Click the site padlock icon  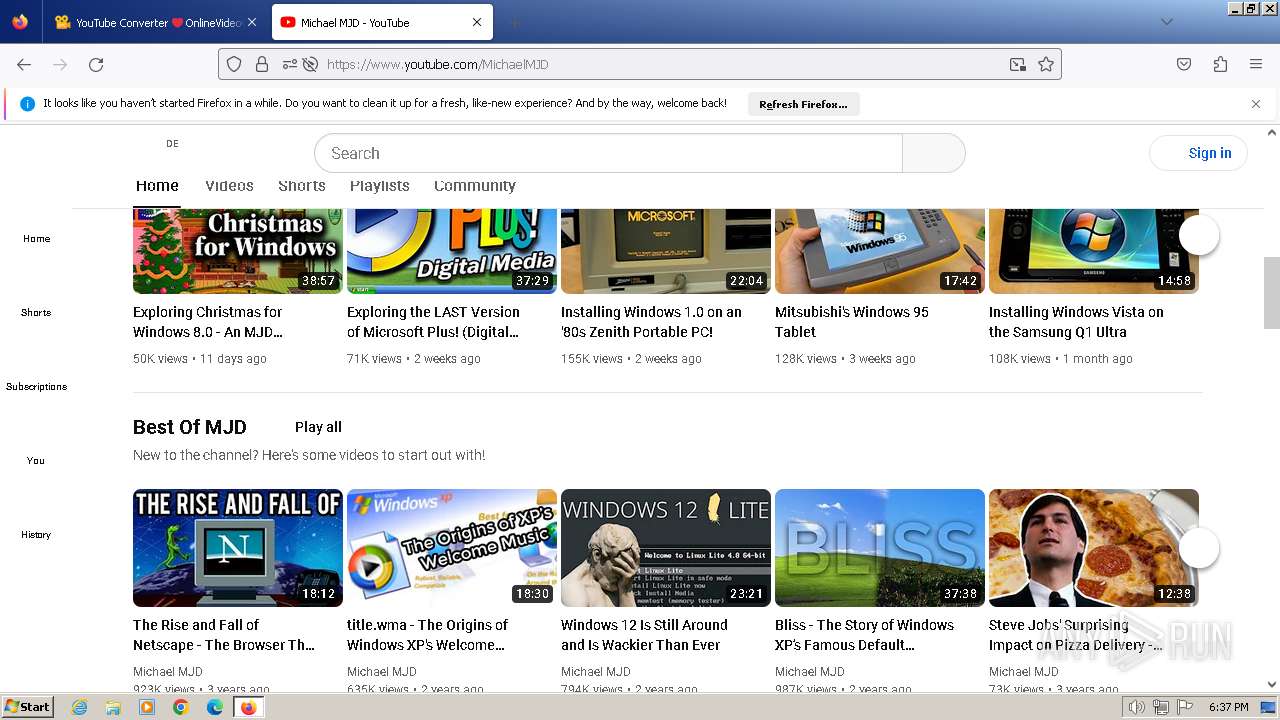click(262, 64)
